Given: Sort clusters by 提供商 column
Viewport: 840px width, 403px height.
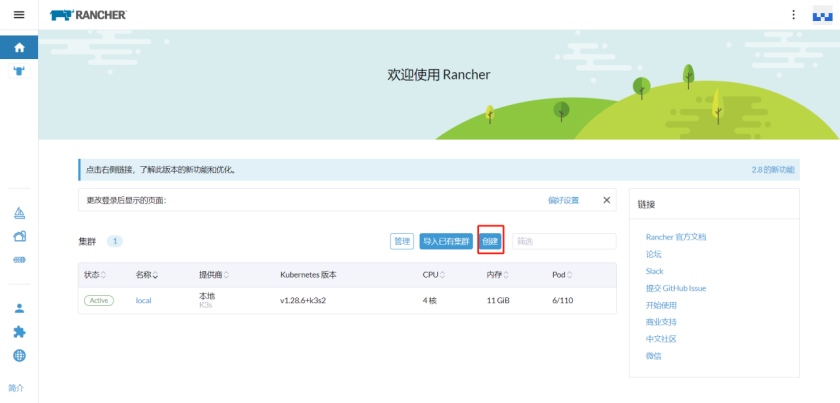Looking at the screenshot, I should [x=214, y=275].
